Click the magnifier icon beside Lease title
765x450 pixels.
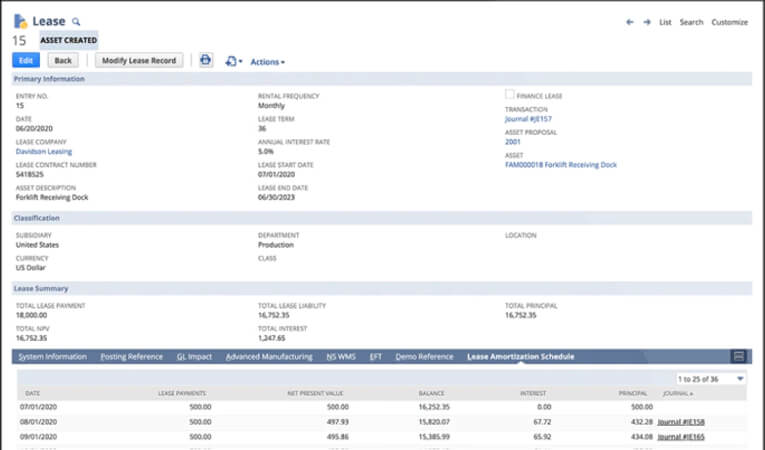[x=77, y=22]
